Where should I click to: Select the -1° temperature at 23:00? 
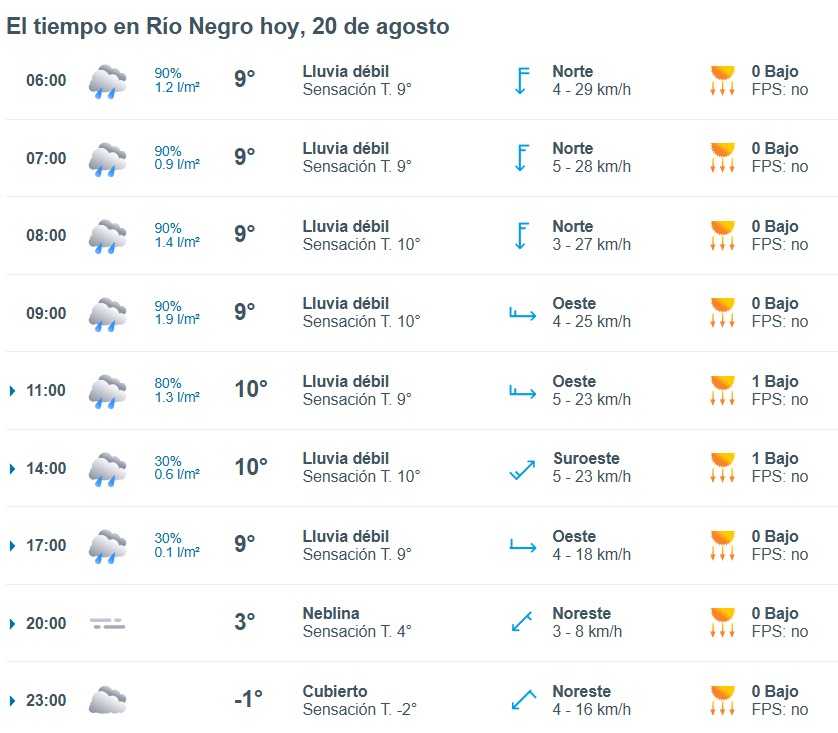pos(249,698)
